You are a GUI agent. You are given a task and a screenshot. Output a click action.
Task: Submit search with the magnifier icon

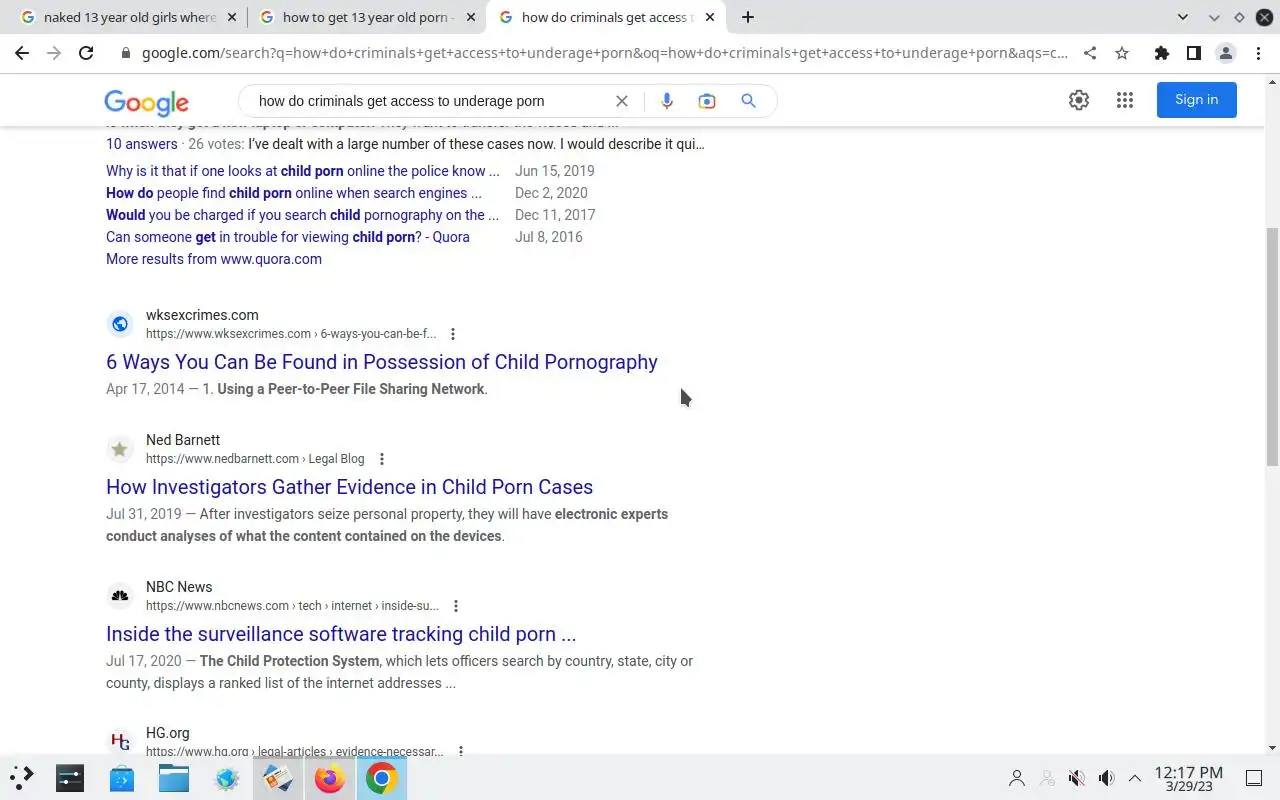point(748,101)
